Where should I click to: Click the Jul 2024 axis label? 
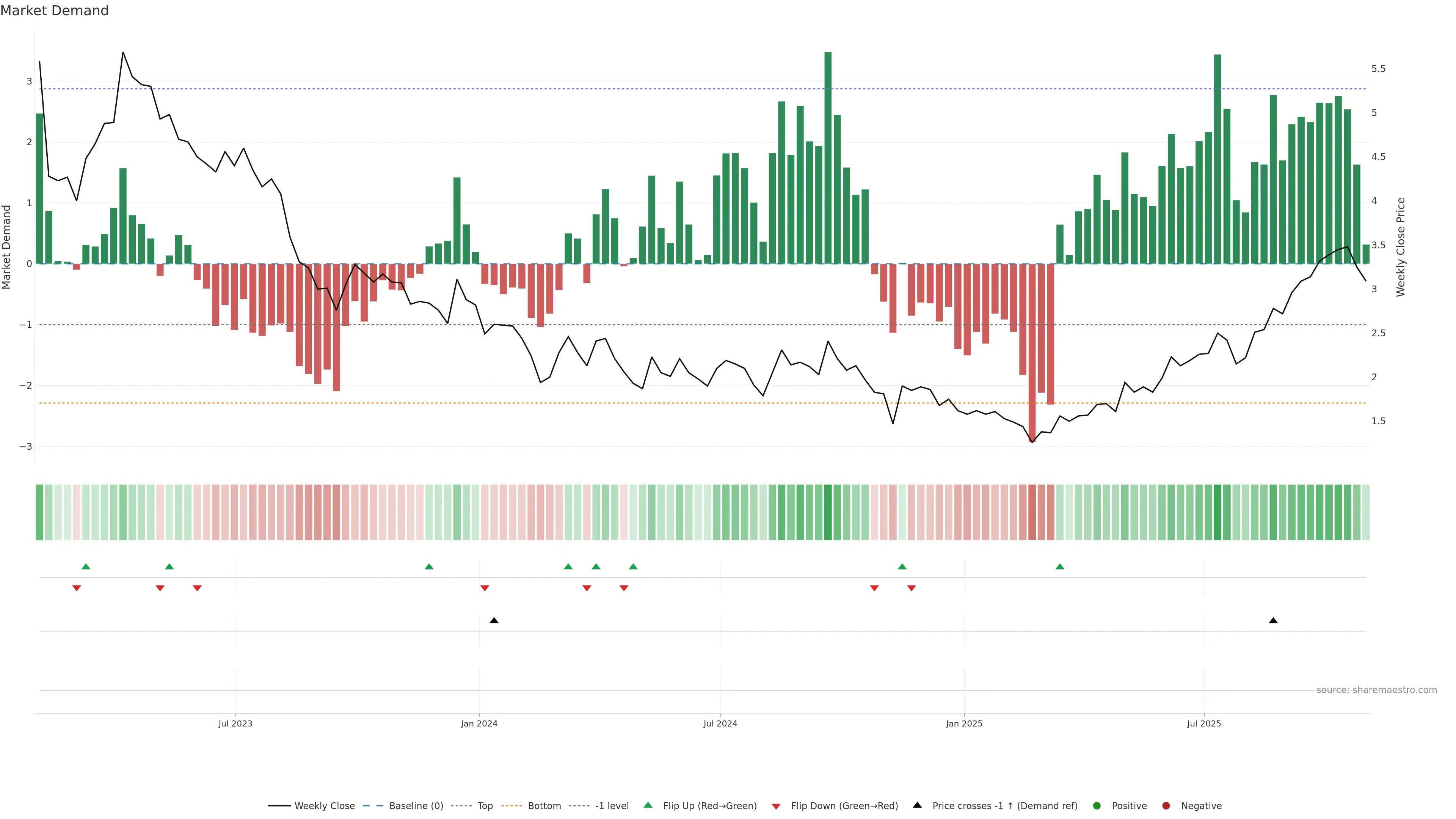pyautogui.click(x=720, y=723)
